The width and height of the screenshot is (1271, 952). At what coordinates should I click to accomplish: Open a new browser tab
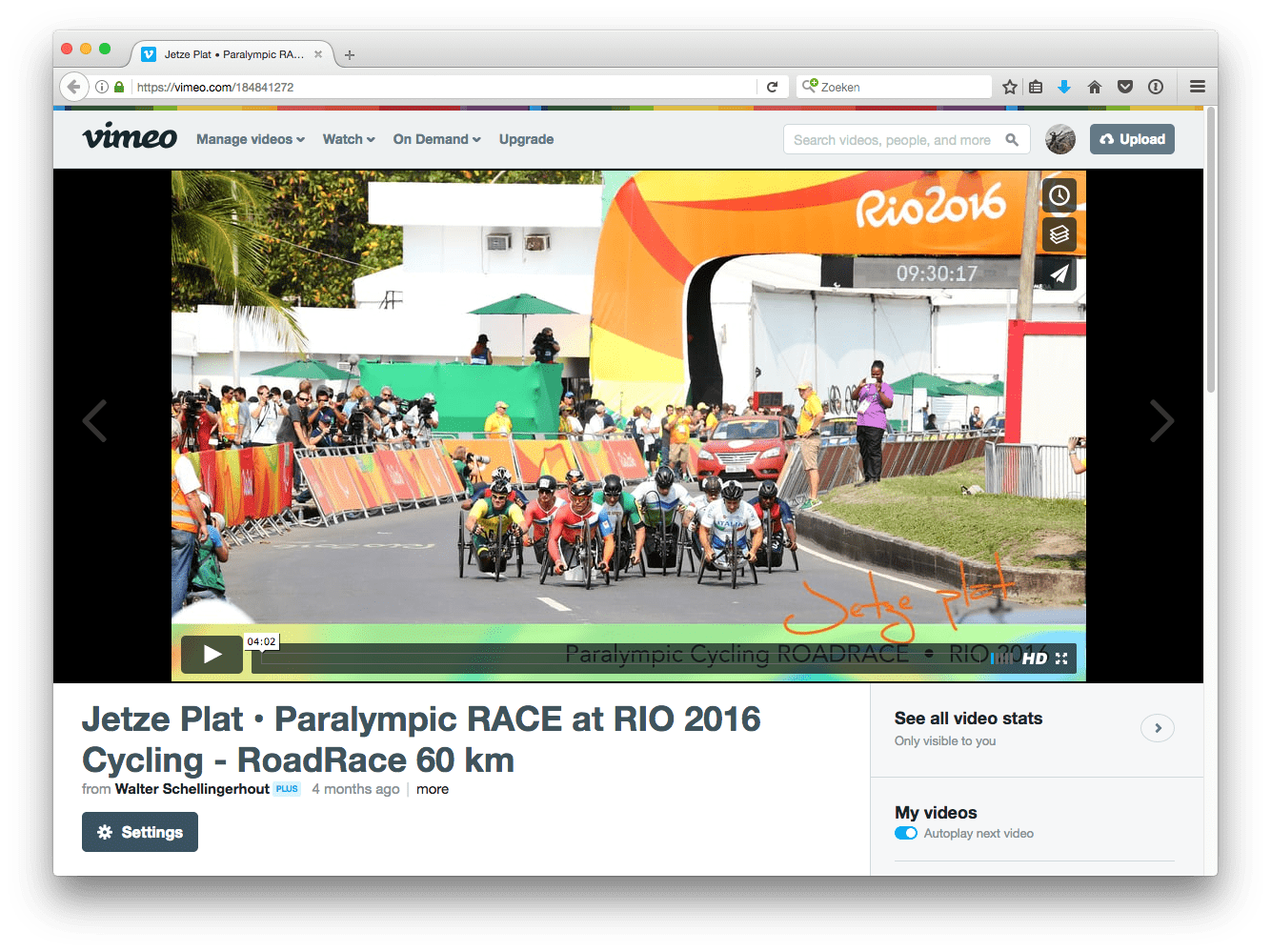(350, 55)
